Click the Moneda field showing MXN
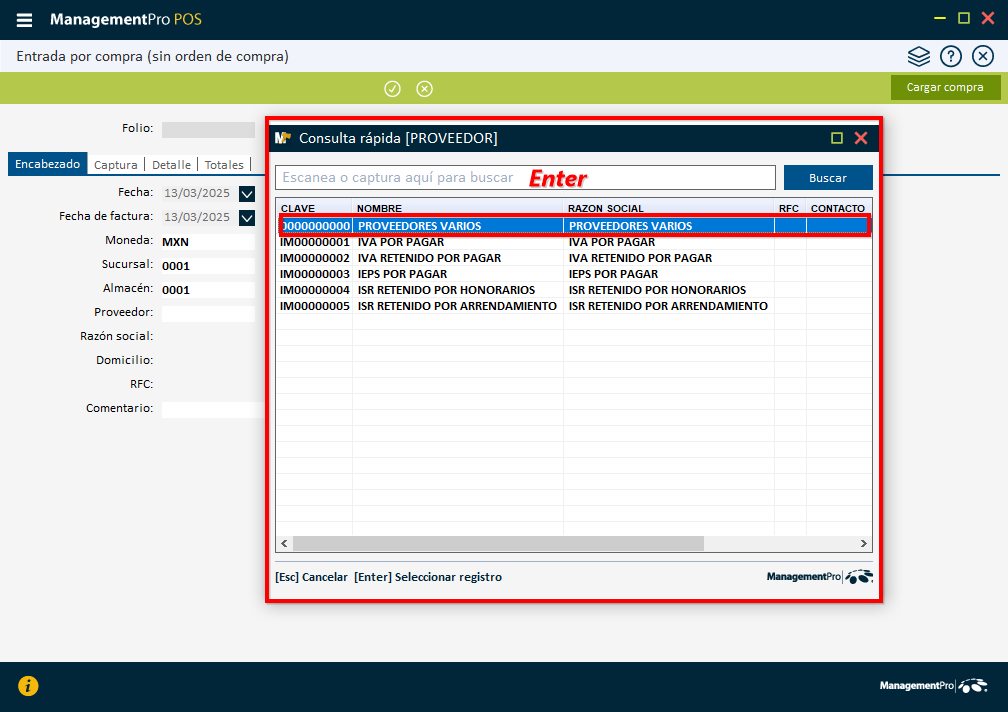 click(208, 242)
